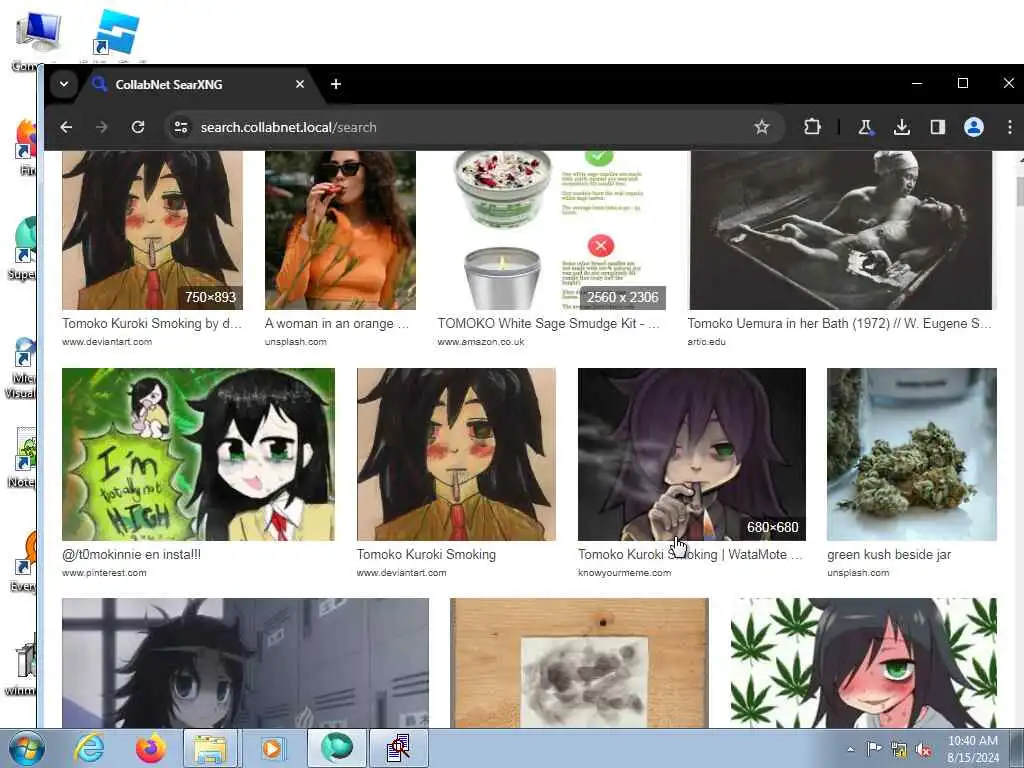
Task: Open the Windows Start menu
Action: [27, 748]
